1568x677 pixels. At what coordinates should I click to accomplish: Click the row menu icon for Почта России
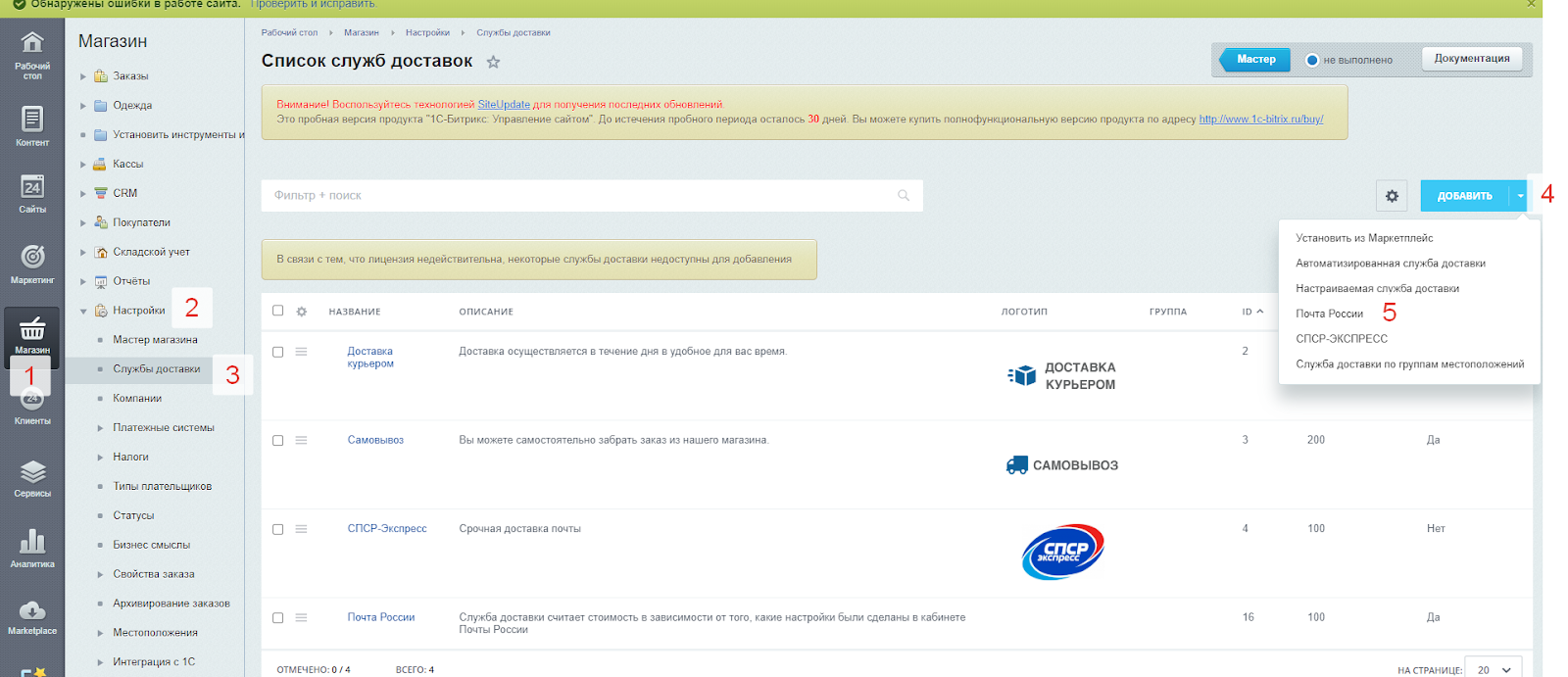[302, 617]
